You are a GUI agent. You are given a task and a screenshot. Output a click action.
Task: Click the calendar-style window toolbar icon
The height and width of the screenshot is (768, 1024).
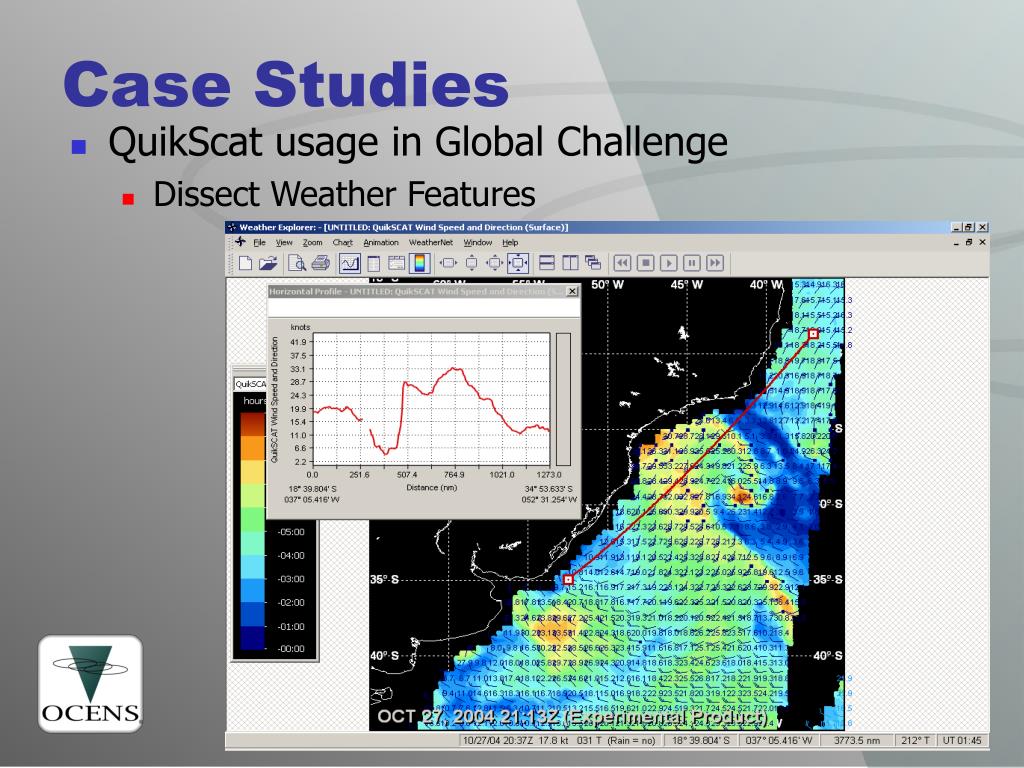(x=396, y=263)
